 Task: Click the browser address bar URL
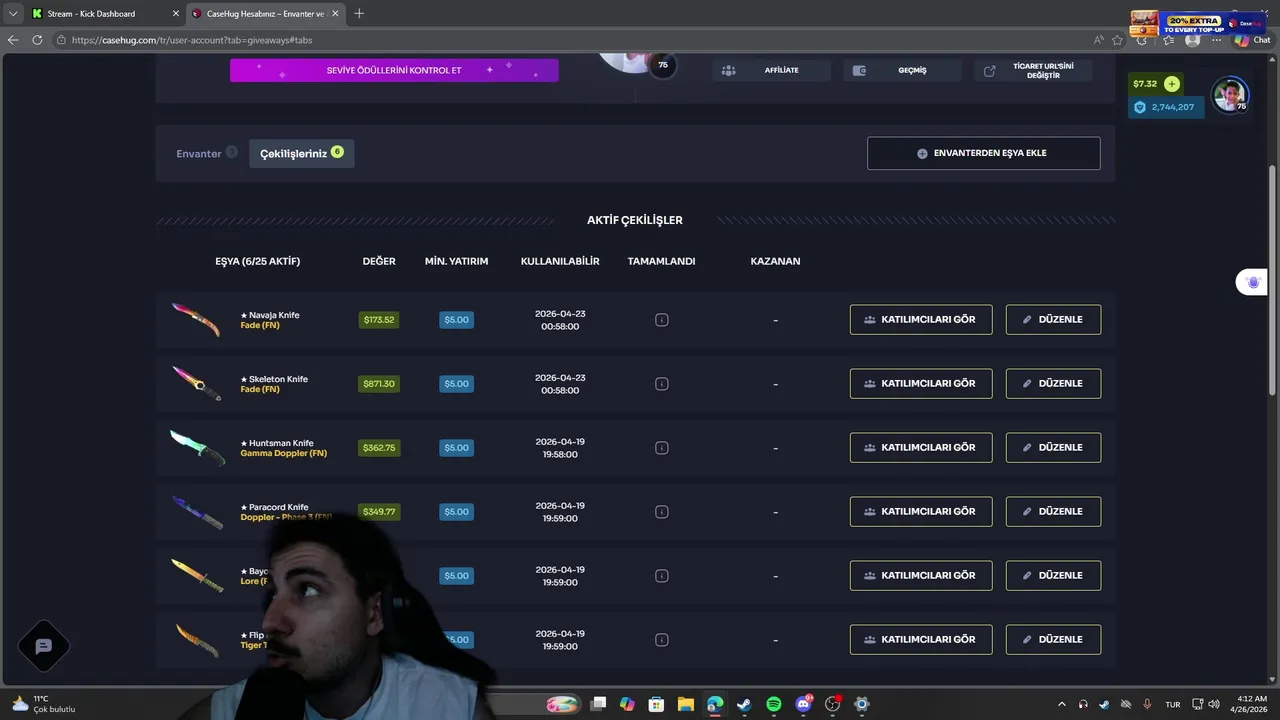click(x=192, y=40)
